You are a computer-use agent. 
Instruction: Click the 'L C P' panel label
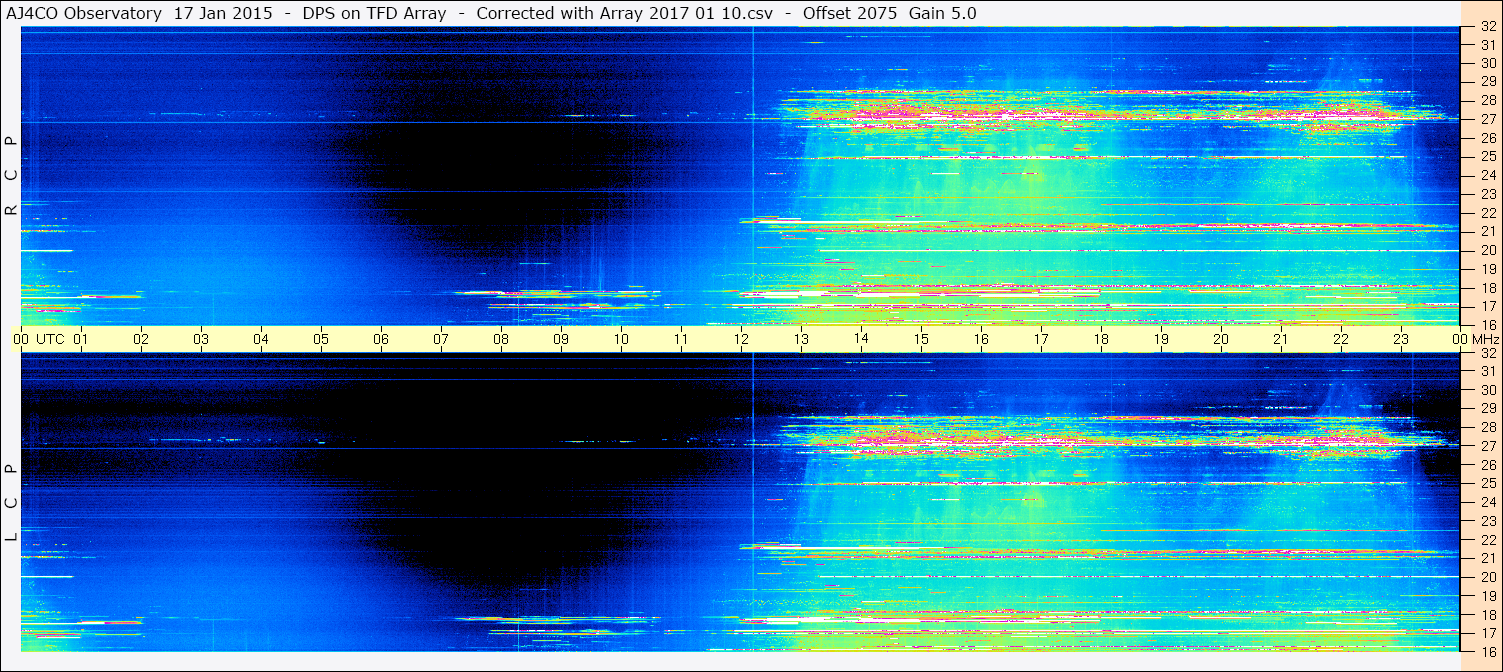coord(11,504)
